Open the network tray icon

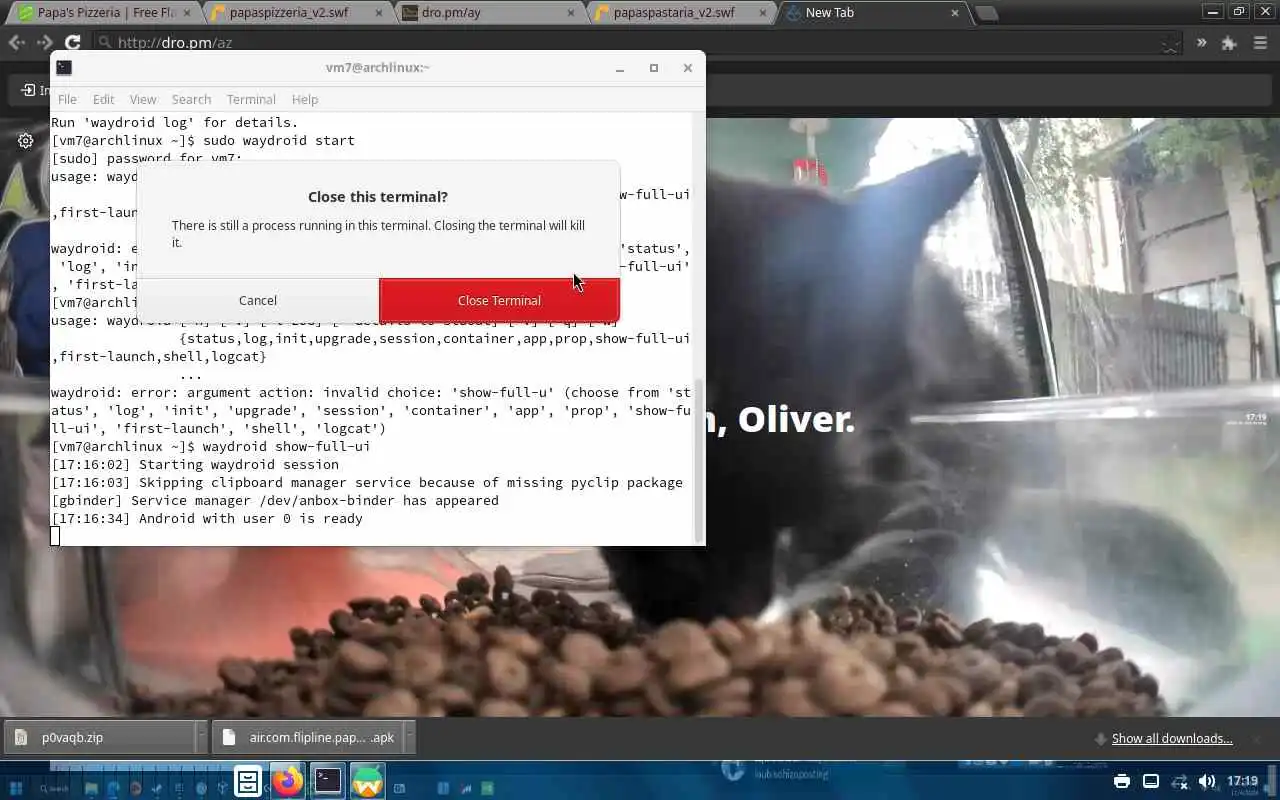pyautogui.click(x=1179, y=781)
